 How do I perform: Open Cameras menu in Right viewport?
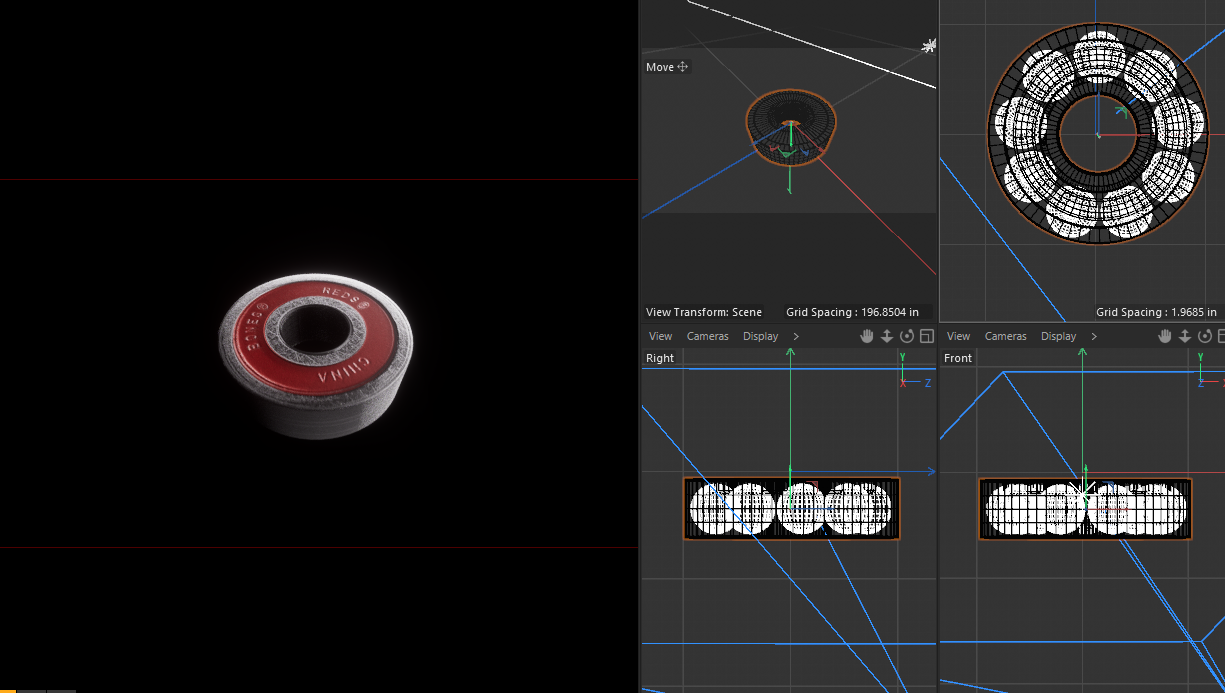pos(707,336)
